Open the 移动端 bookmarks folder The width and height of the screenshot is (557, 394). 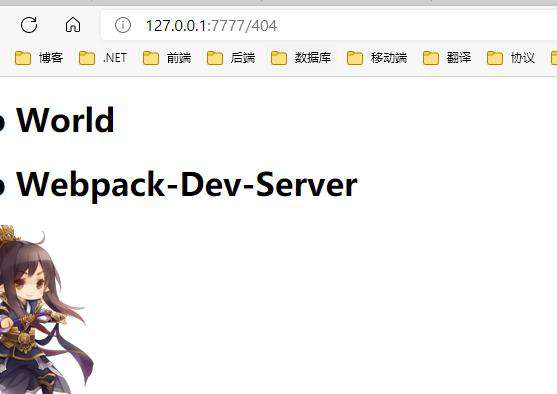pos(377,58)
